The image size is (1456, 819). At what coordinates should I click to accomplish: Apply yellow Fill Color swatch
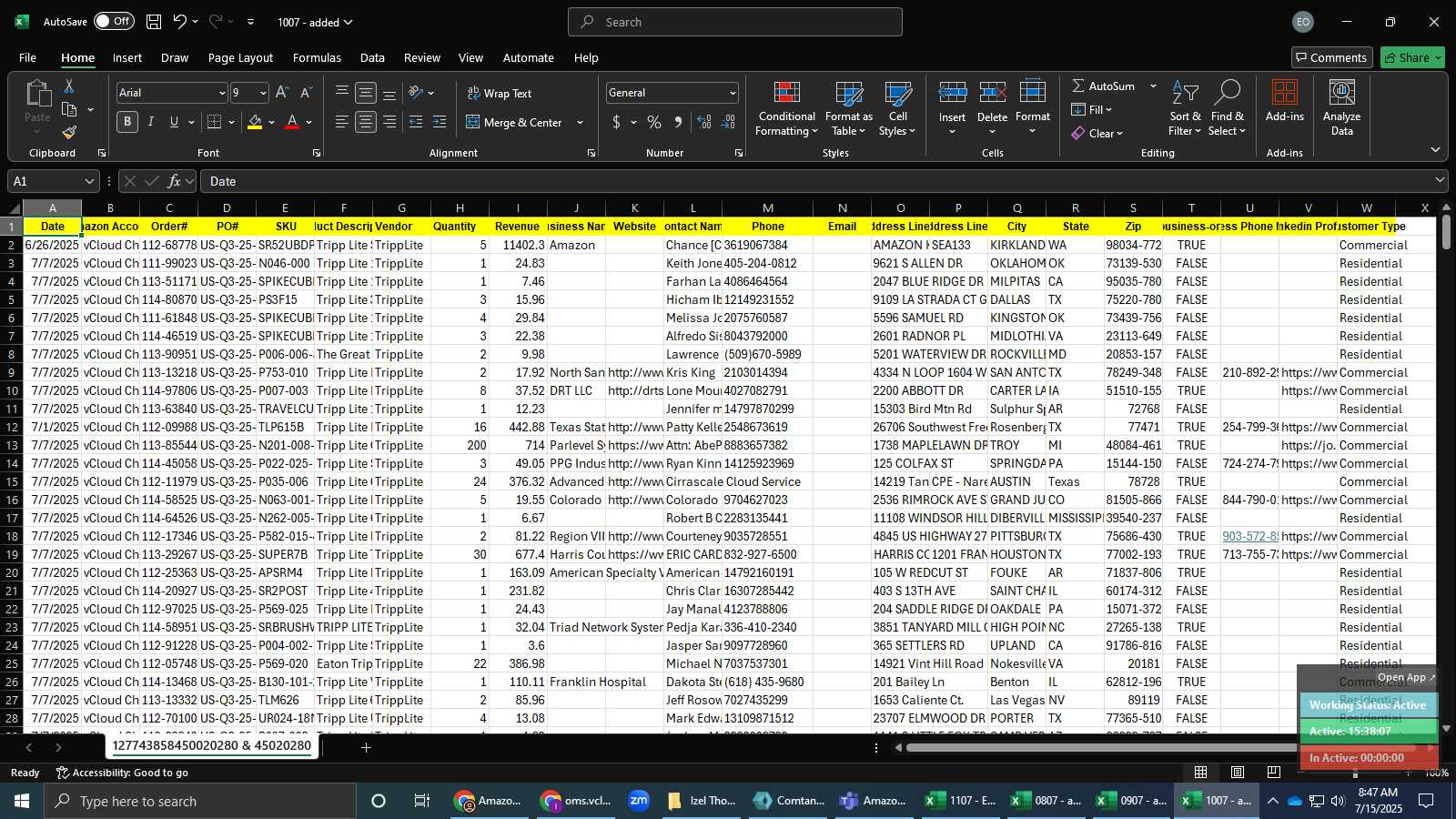[x=255, y=122]
